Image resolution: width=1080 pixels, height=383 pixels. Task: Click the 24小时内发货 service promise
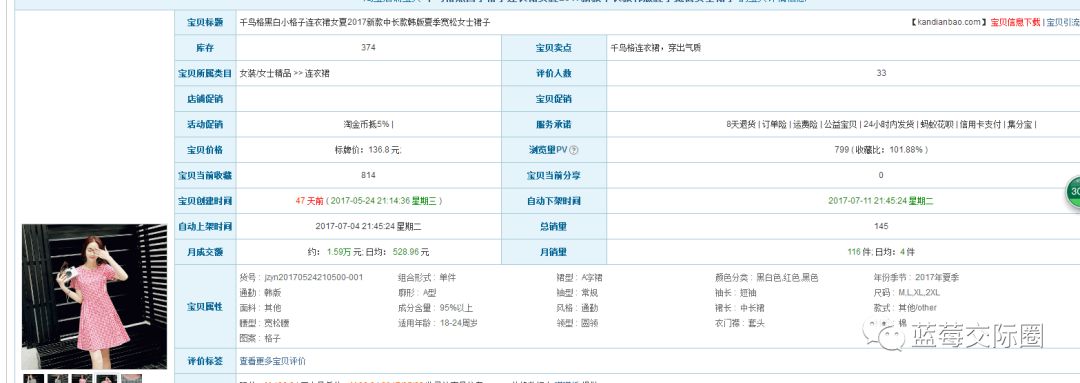click(889, 125)
